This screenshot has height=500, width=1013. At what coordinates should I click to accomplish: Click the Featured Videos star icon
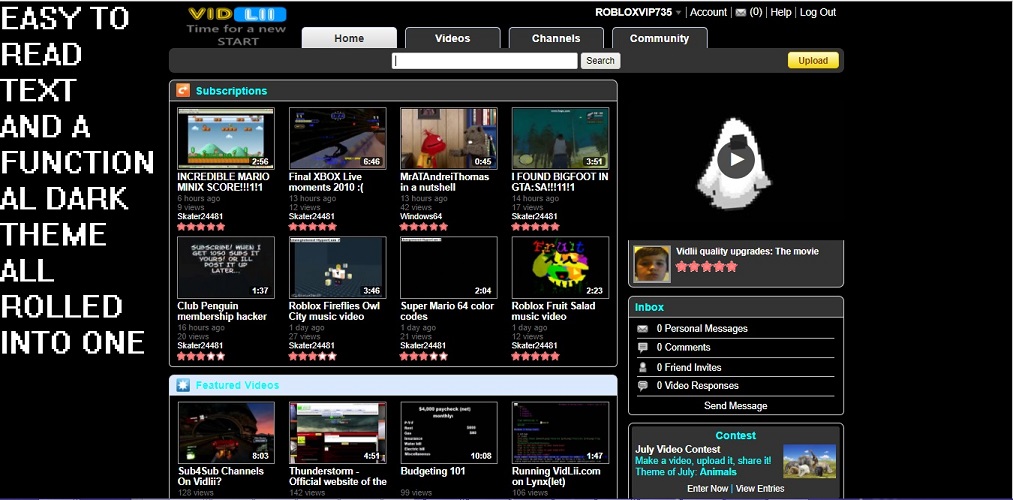(183, 385)
